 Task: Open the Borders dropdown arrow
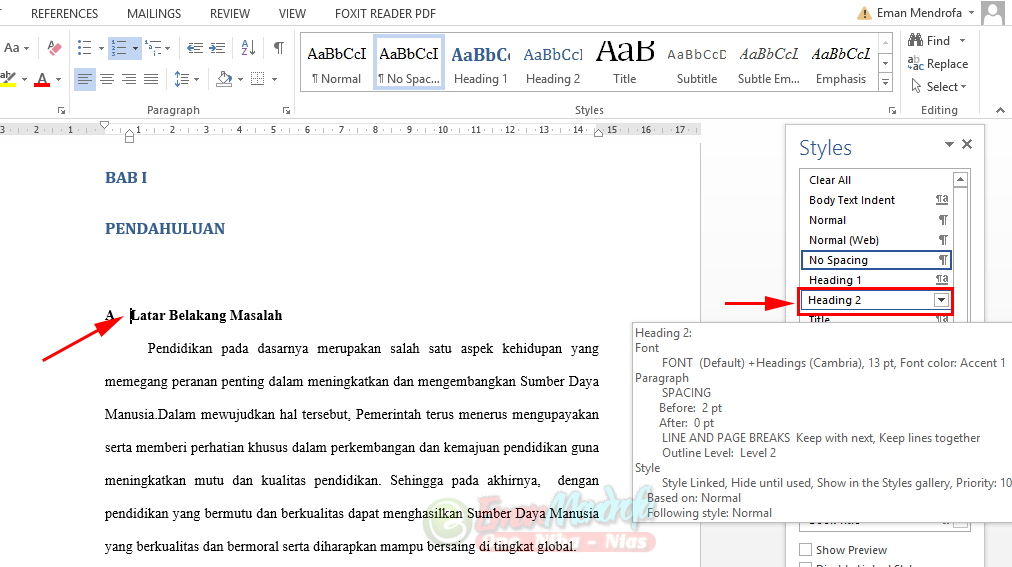pos(274,80)
